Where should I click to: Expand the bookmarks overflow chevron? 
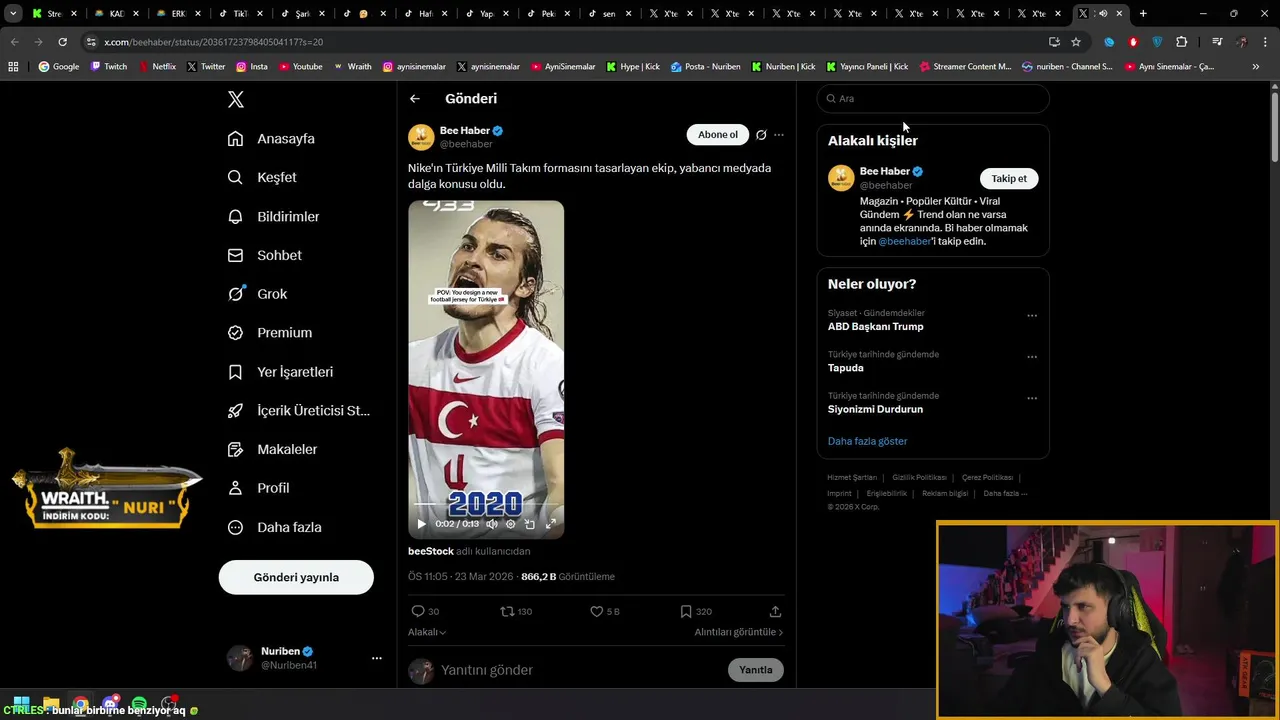1256,67
